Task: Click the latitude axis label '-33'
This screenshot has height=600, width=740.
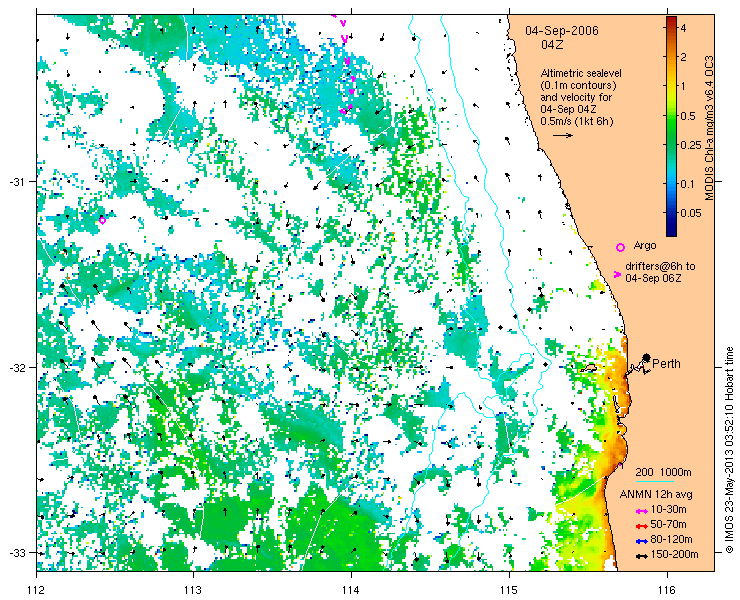Action: [16, 552]
